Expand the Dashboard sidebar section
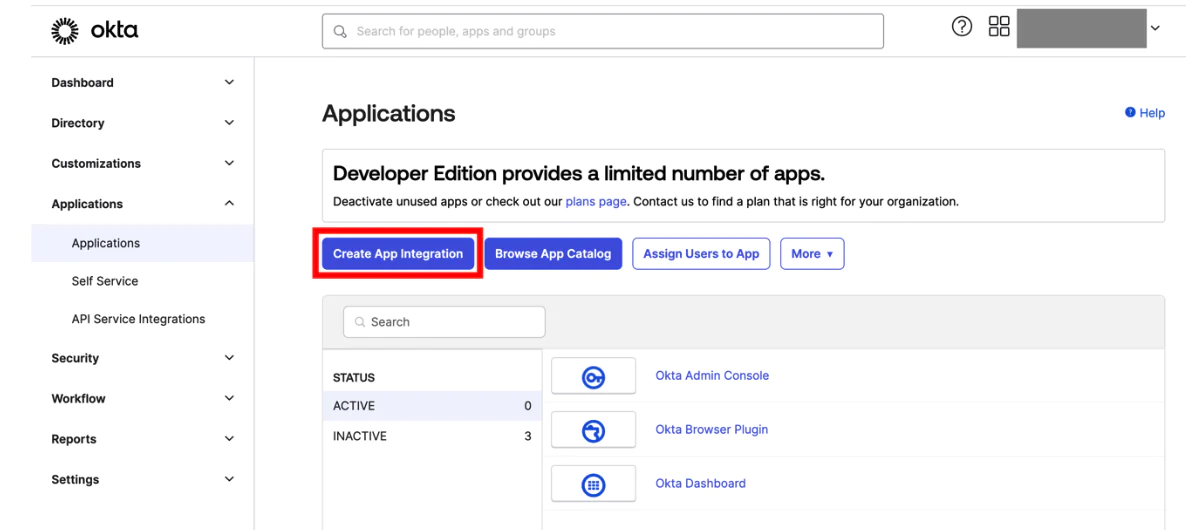 tap(143, 82)
